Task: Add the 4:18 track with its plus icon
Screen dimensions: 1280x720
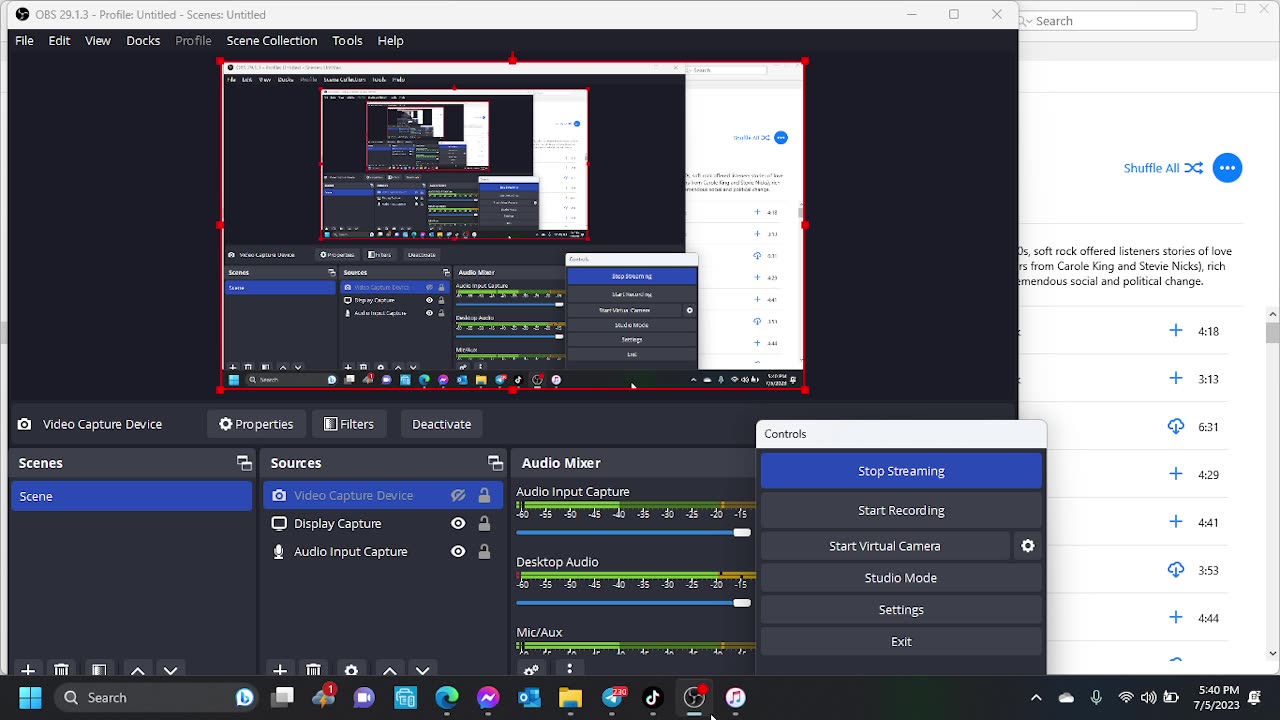Action: (1176, 330)
